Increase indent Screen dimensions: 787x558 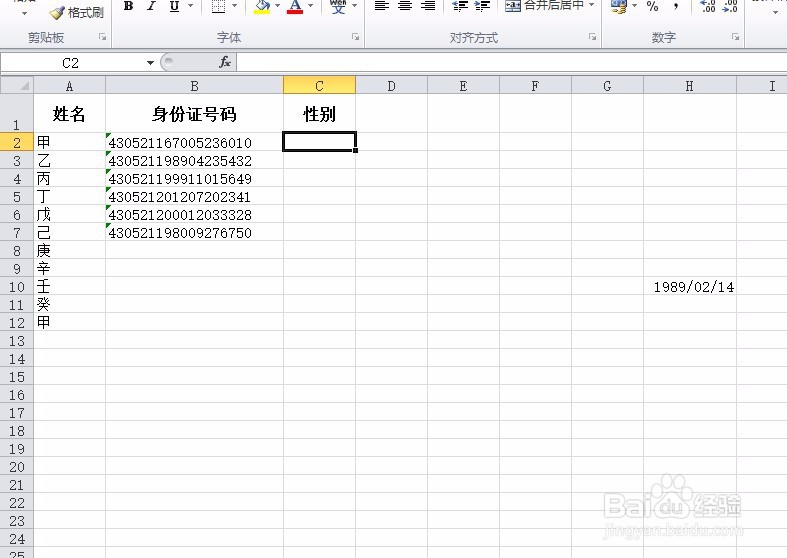point(482,6)
